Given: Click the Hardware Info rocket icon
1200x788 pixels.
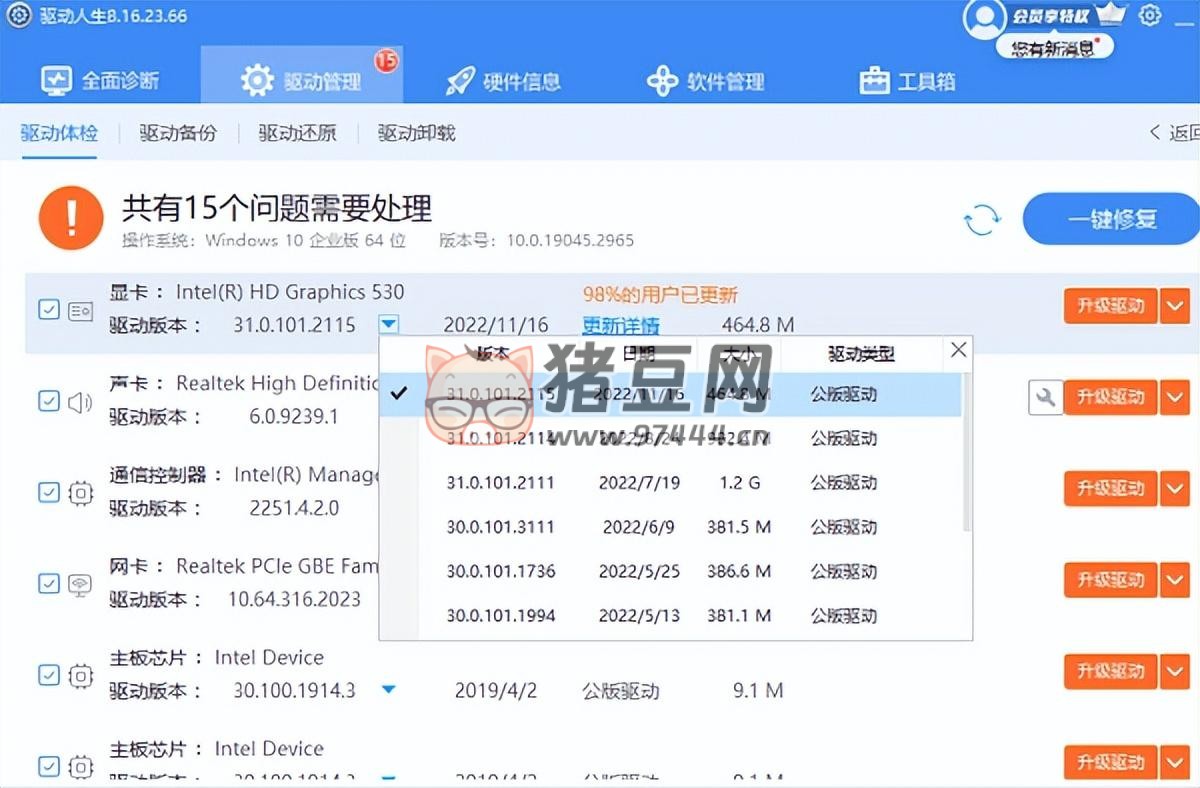Looking at the screenshot, I should [460, 81].
